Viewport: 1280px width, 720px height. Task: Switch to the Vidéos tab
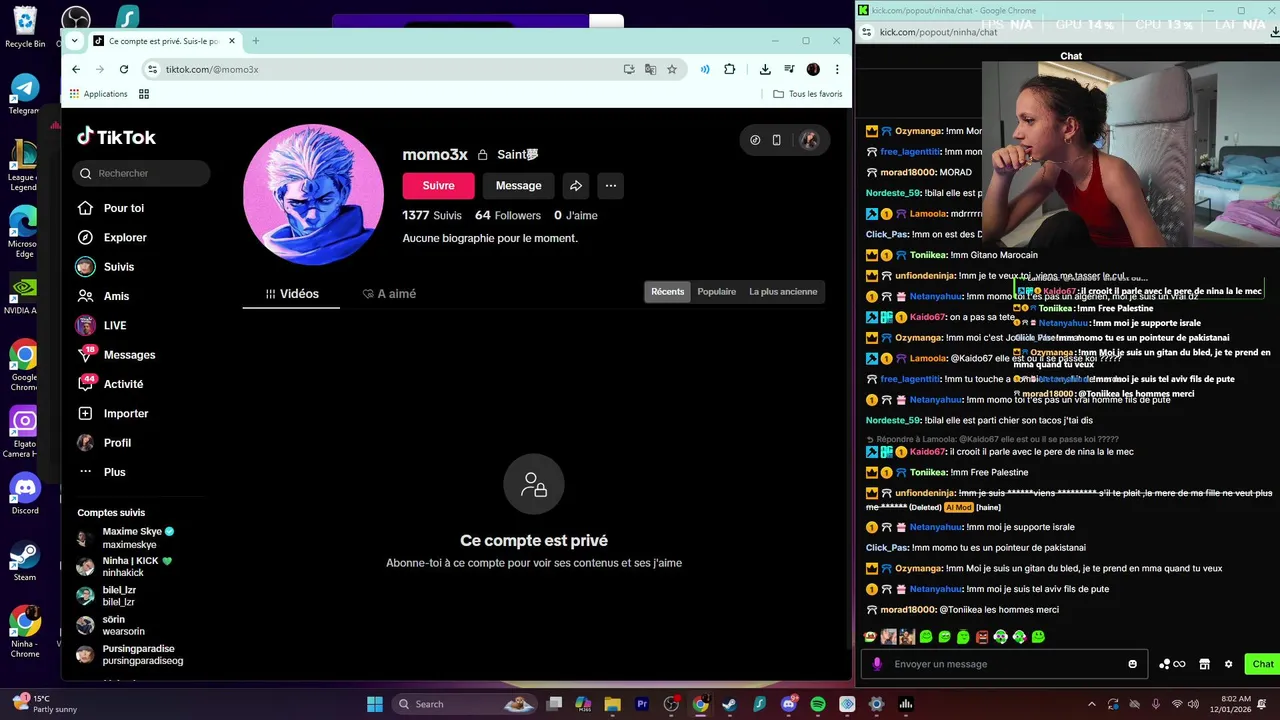click(291, 294)
